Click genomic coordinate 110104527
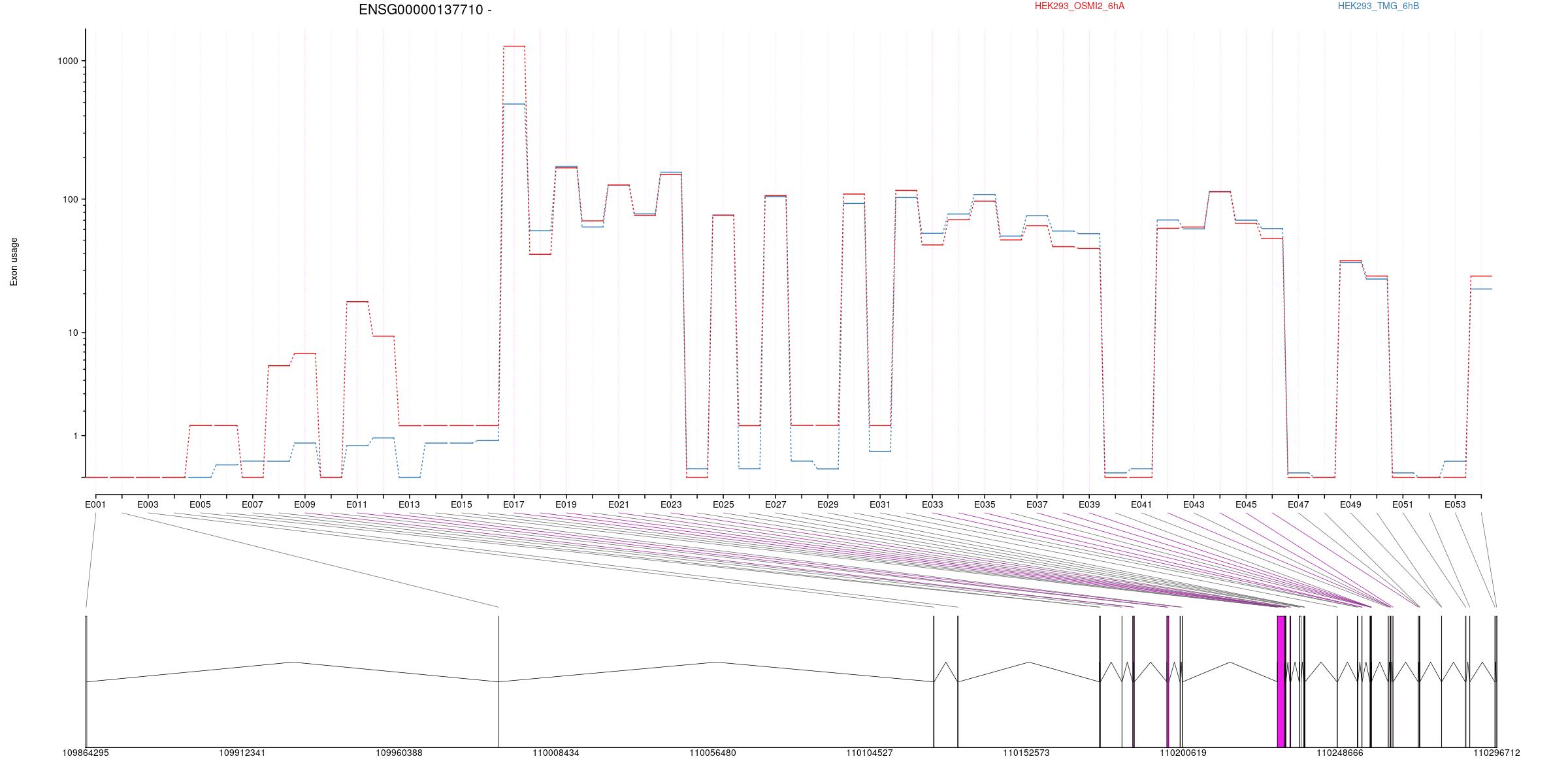The width and height of the screenshot is (1568, 784). [x=870, y=753]
